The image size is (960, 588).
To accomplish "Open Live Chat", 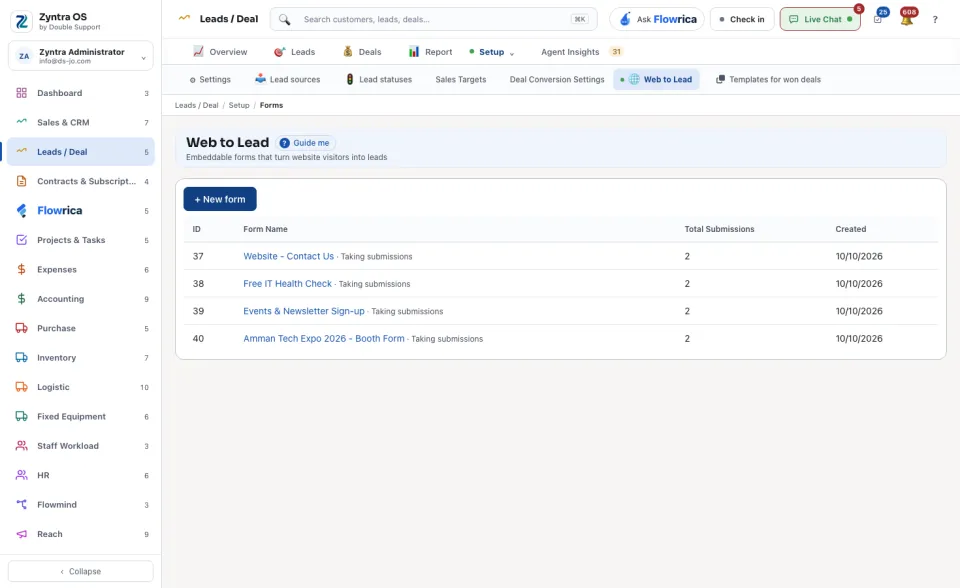I will coord(820,19).
